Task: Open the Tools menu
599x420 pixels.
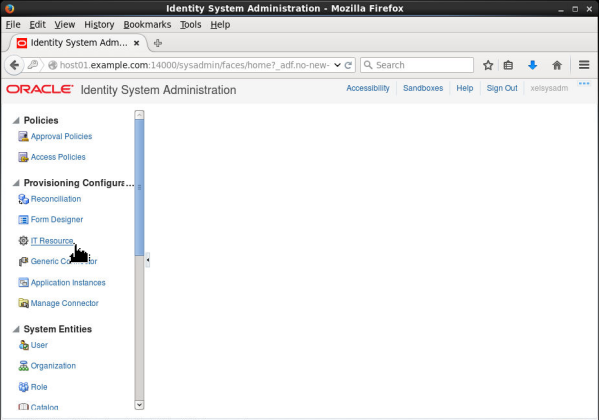Action: coord(191,25)
